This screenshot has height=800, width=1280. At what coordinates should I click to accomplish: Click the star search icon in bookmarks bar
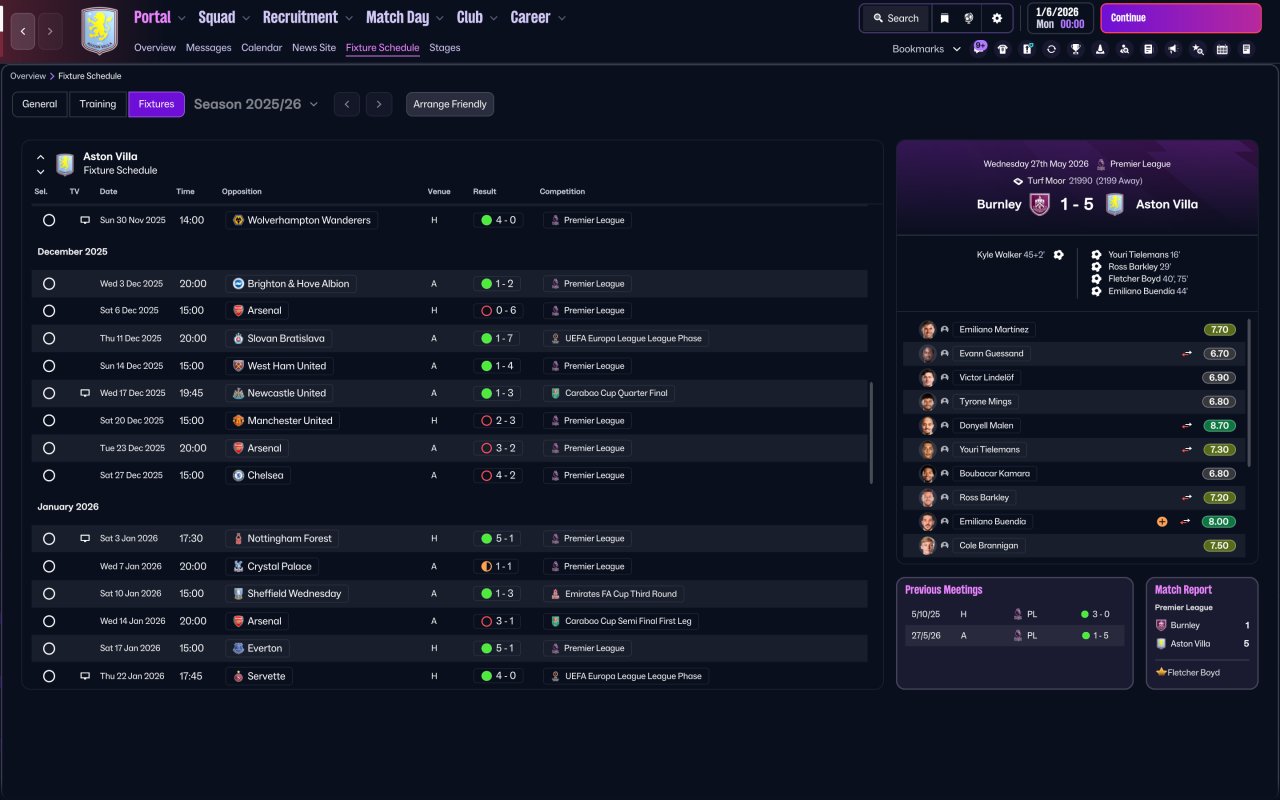[1198, 49]
